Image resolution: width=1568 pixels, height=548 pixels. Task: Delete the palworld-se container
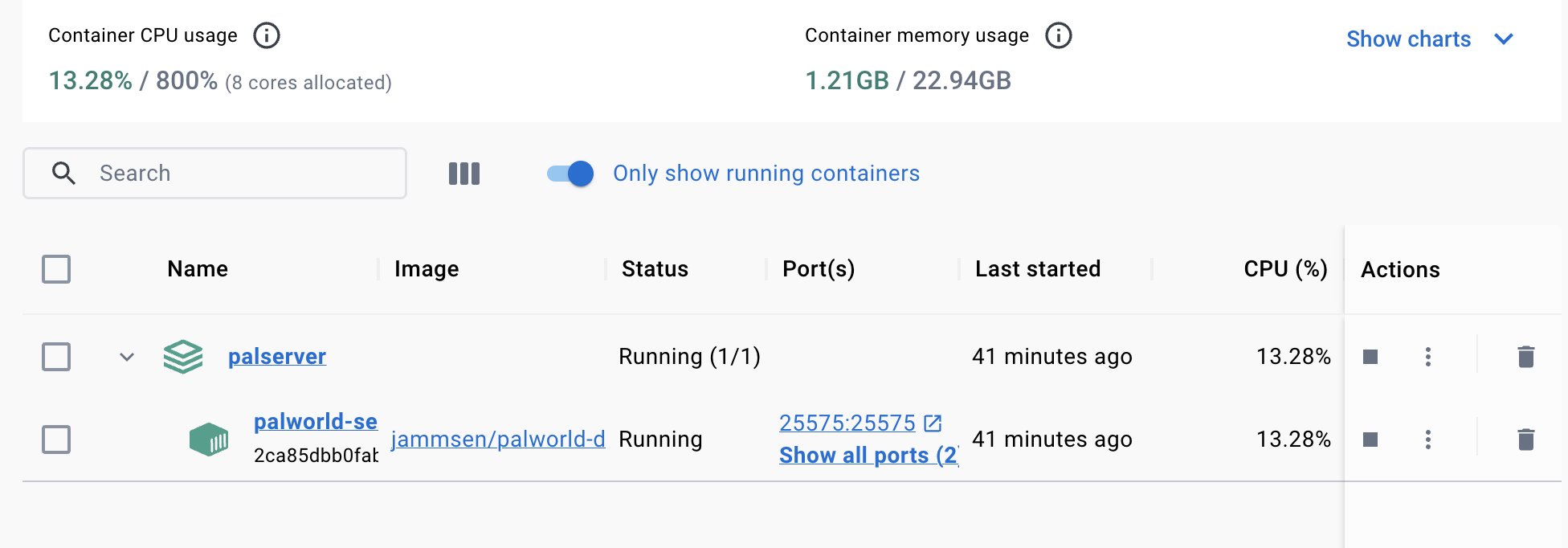[x=1526, y=440]
